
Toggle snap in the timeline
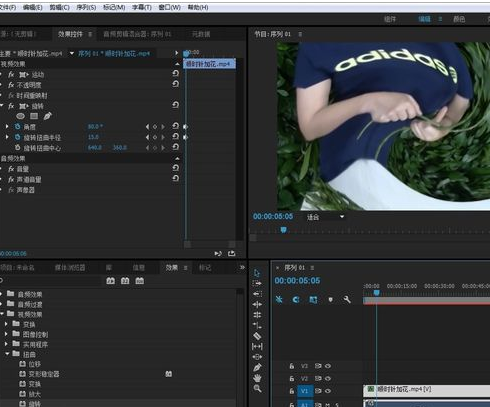(296, 299)
